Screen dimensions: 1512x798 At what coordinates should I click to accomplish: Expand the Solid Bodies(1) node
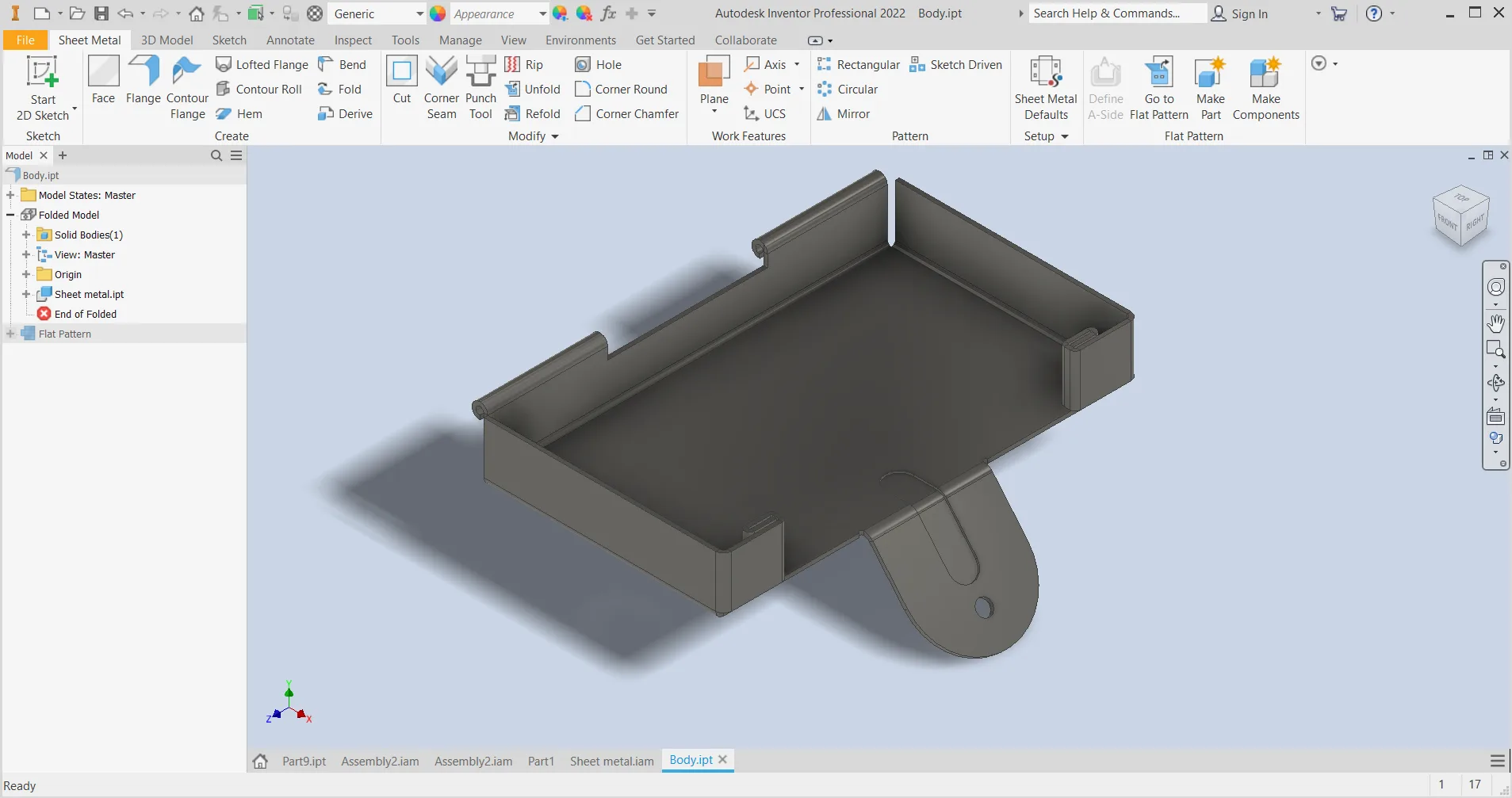tap(26, 235)
